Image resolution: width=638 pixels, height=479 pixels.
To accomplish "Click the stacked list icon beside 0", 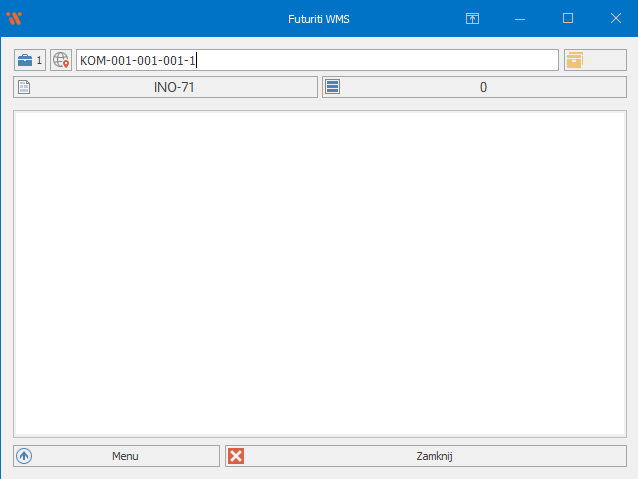I will pyautogui.click(x=333, y=87).
